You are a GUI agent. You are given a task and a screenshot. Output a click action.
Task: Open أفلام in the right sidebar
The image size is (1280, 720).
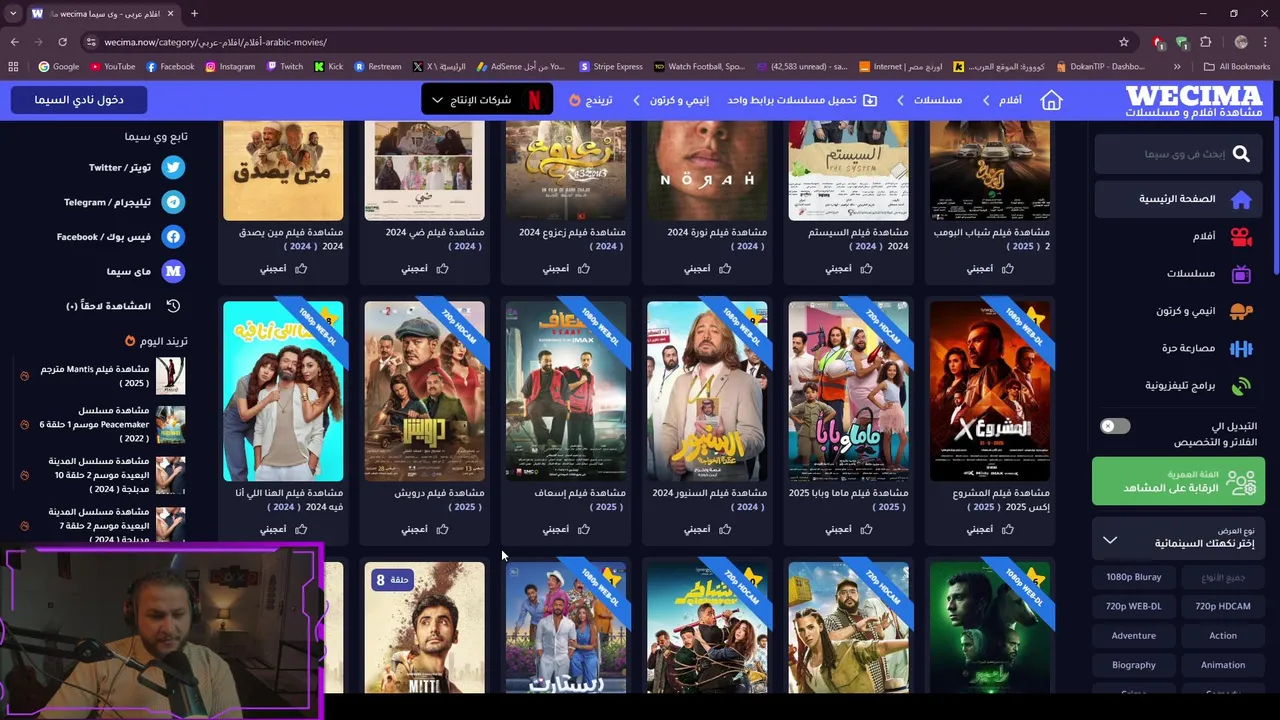(1178, 237)
